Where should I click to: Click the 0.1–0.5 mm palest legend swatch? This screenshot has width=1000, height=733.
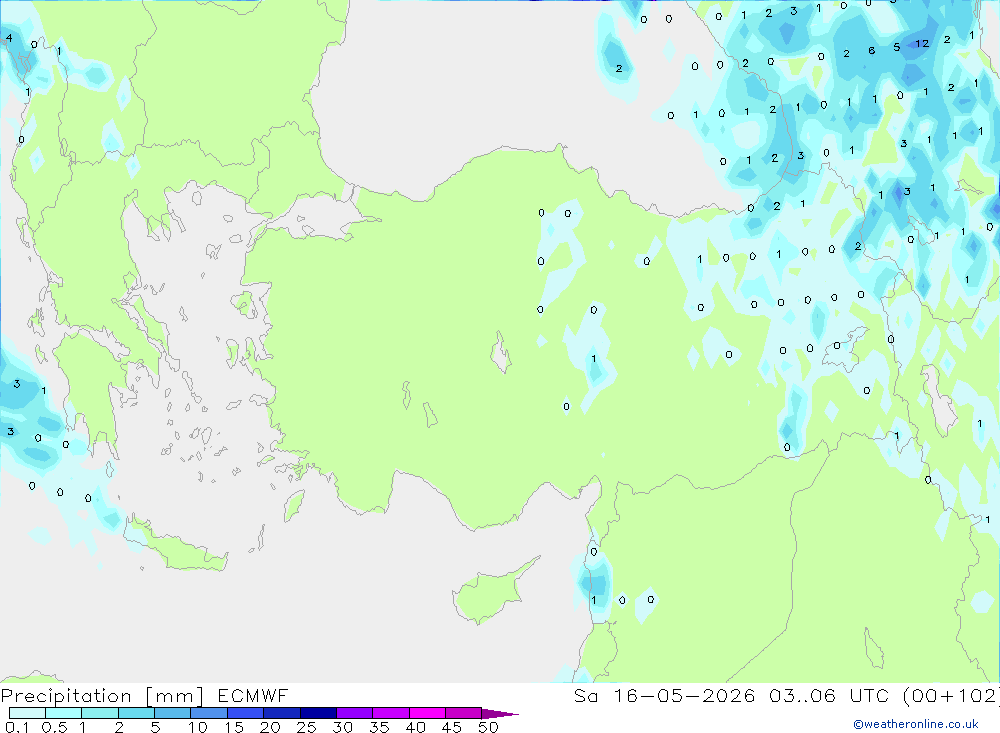(x=27, y=713)
